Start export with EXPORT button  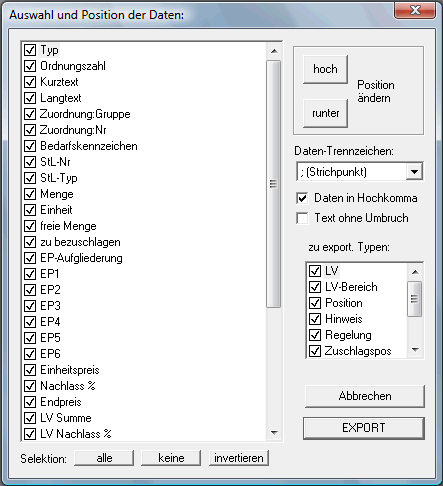(x=364, y=428)
